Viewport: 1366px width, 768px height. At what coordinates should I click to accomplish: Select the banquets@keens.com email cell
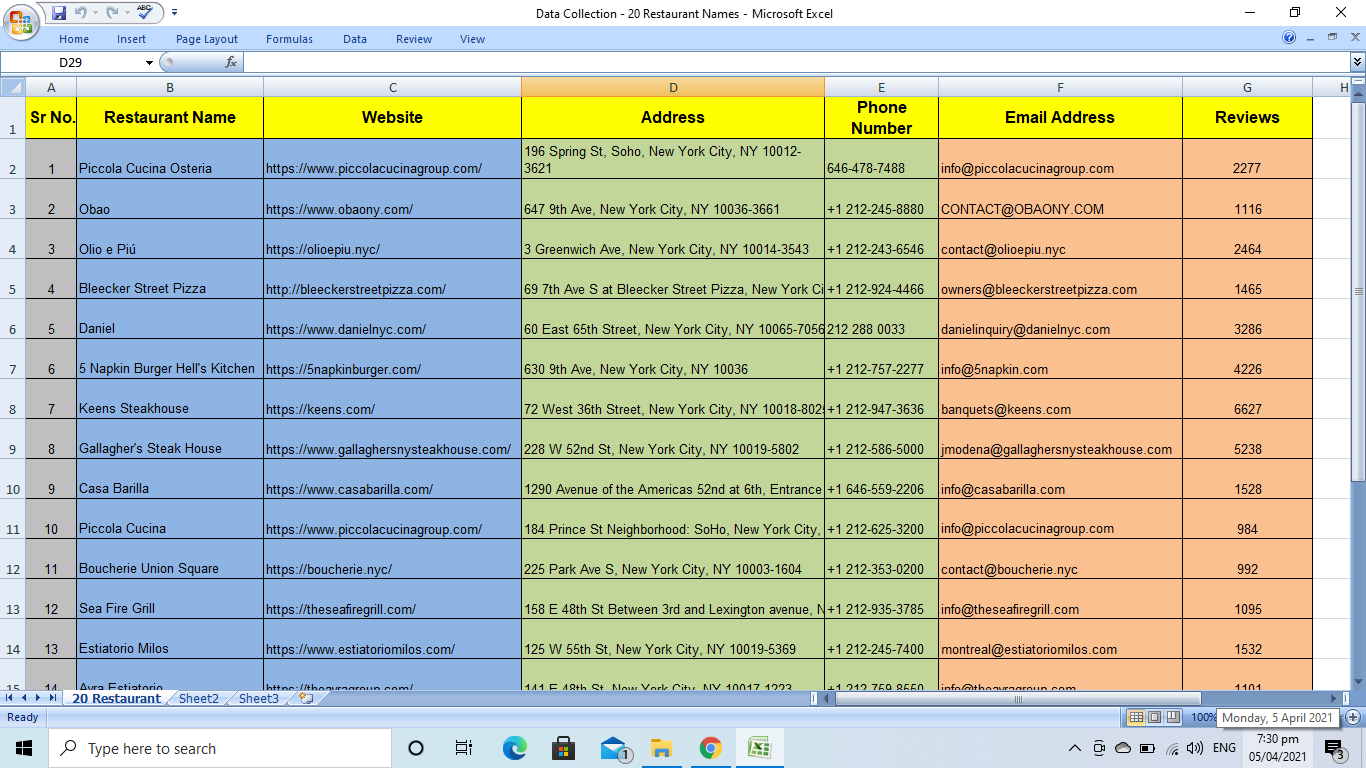tap(1060, 399)
